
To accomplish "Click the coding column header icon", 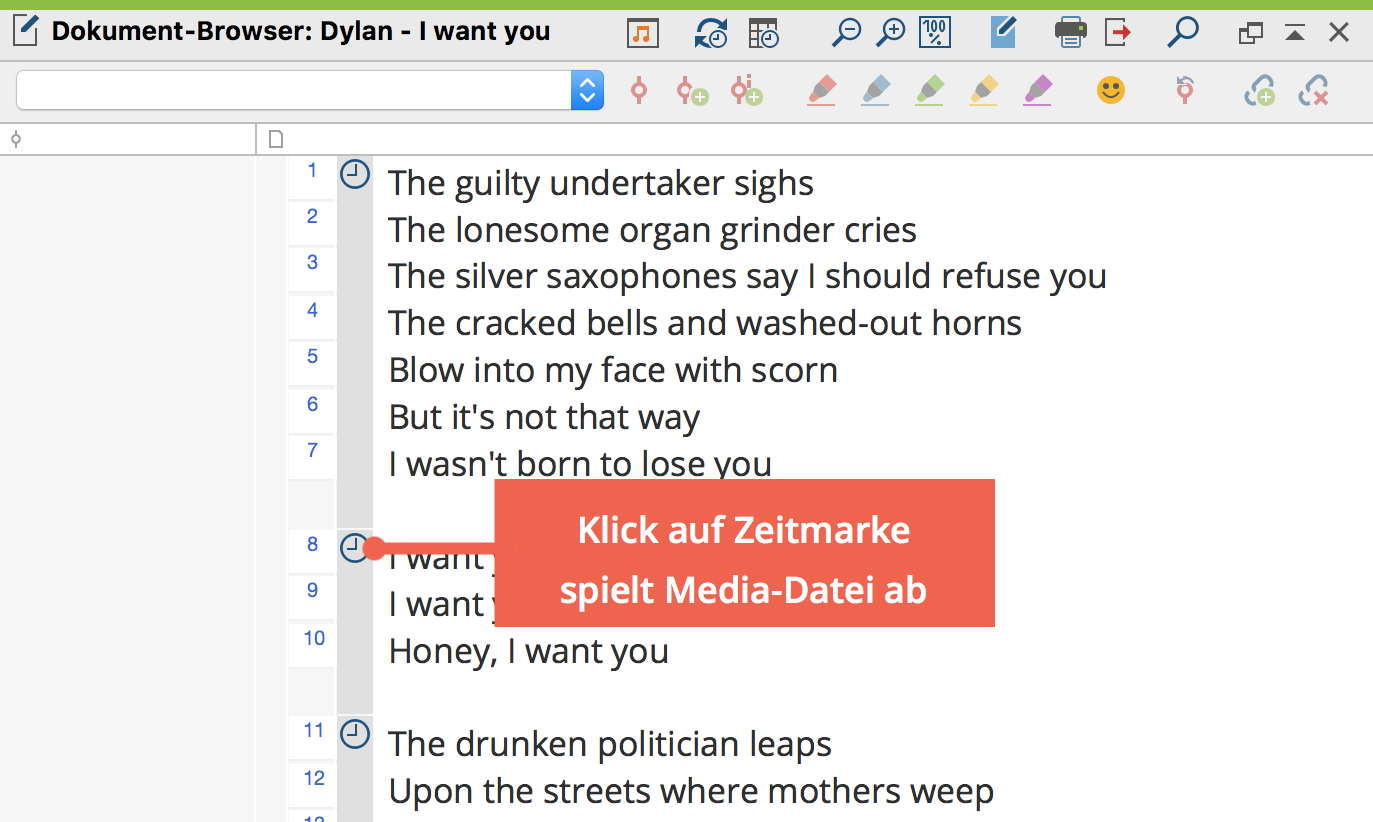I will pyautogui.click(x=15, y=139).
